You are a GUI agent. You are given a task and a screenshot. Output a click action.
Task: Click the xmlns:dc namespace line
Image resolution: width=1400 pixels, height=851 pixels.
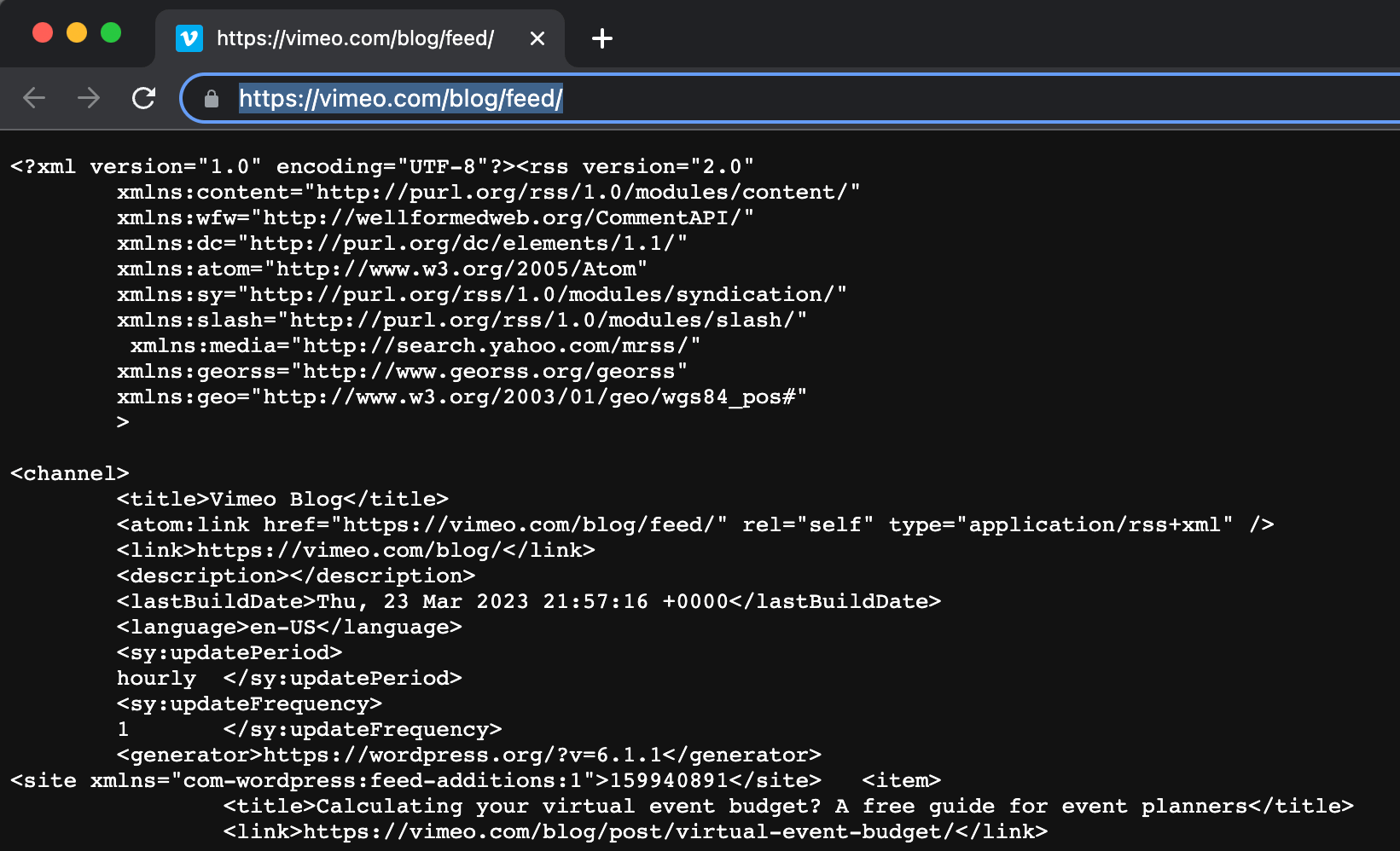402,243
